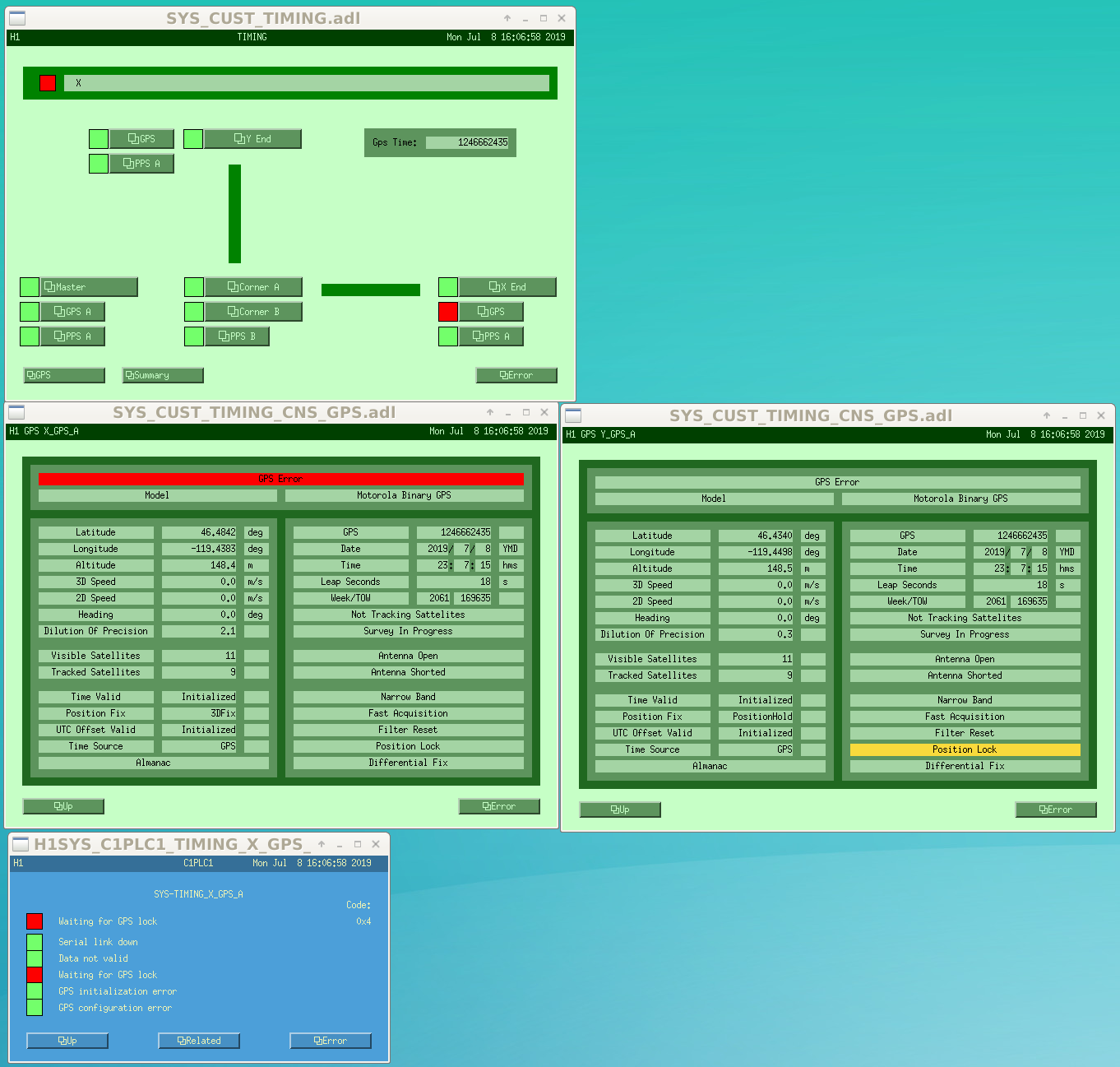Click green indicator for Serial link down

coord(35,942)
